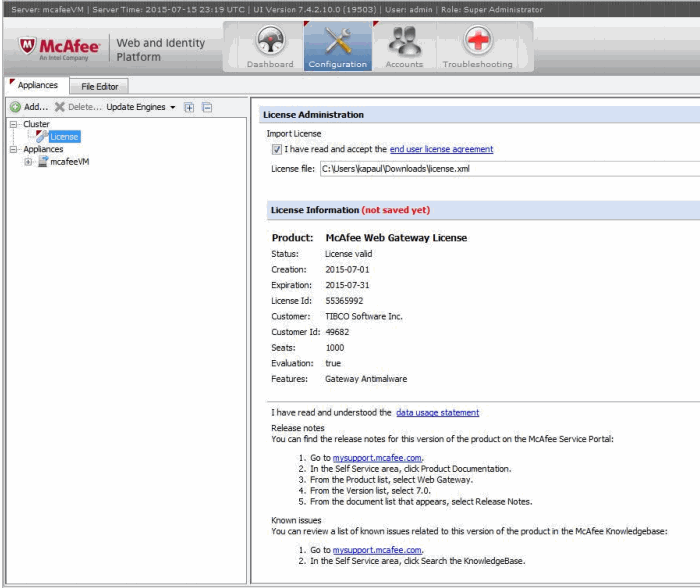
Task: Click the green Add icon
Action: (15, 107)
